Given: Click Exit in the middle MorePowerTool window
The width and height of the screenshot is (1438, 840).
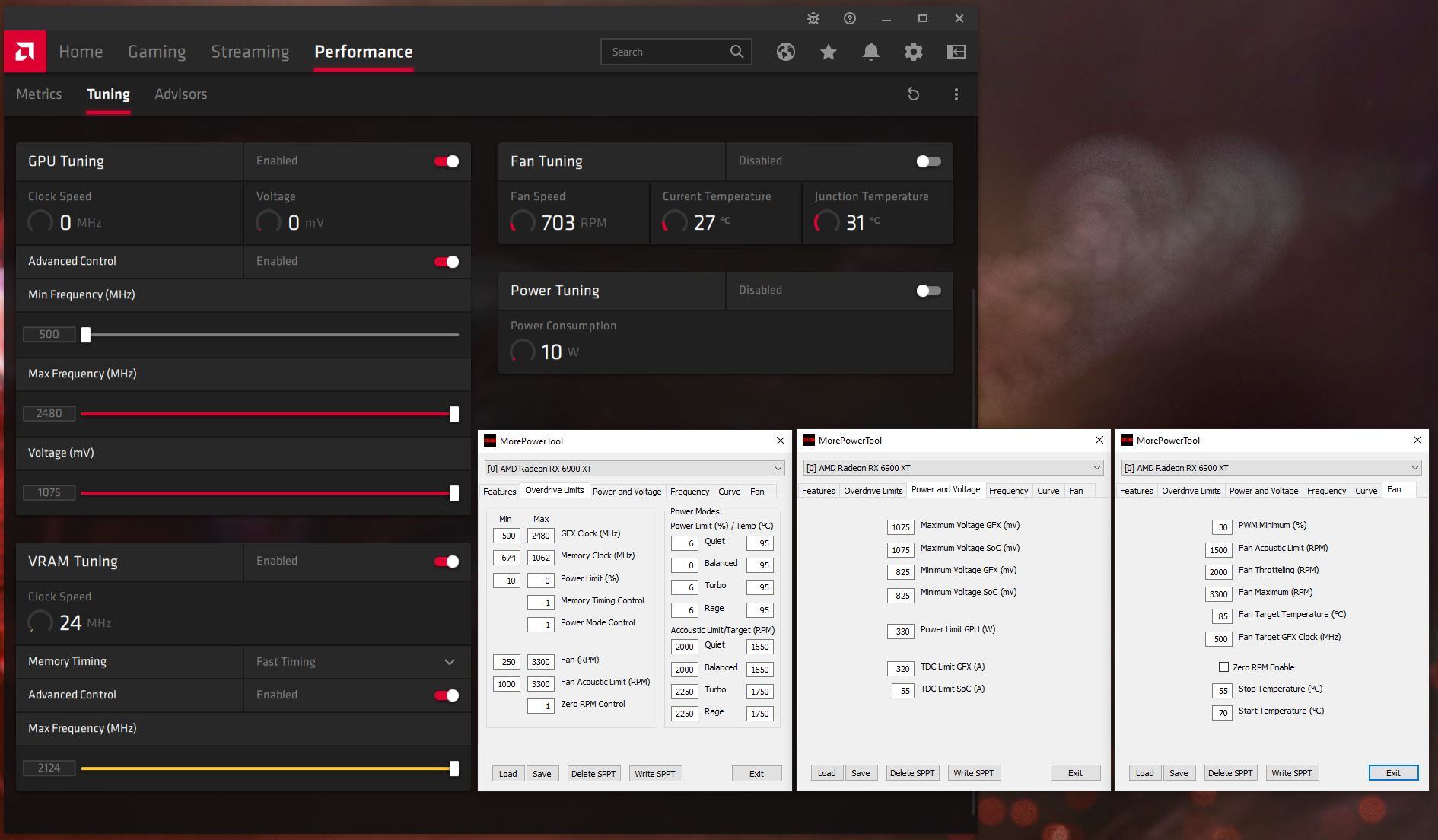Looking at the screenshot, I should click(x=1075, y=773).
